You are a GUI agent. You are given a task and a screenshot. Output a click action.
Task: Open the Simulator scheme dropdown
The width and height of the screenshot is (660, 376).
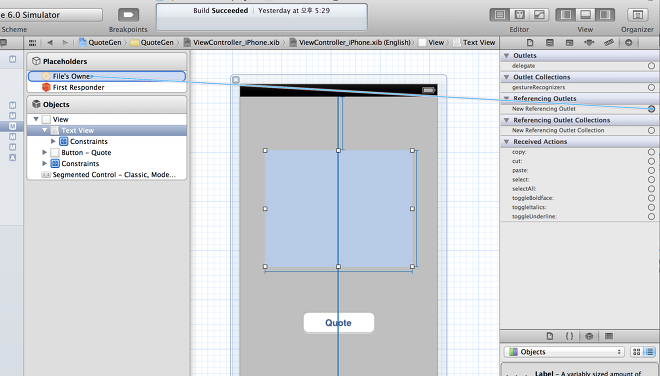(51, 15)
